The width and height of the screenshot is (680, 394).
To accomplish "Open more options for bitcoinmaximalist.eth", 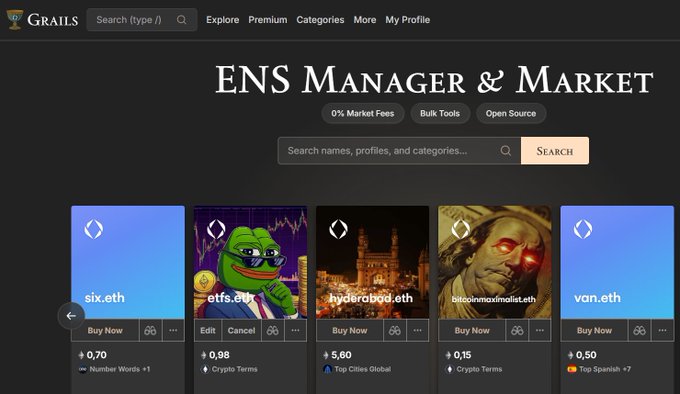I will click(540, 331).
